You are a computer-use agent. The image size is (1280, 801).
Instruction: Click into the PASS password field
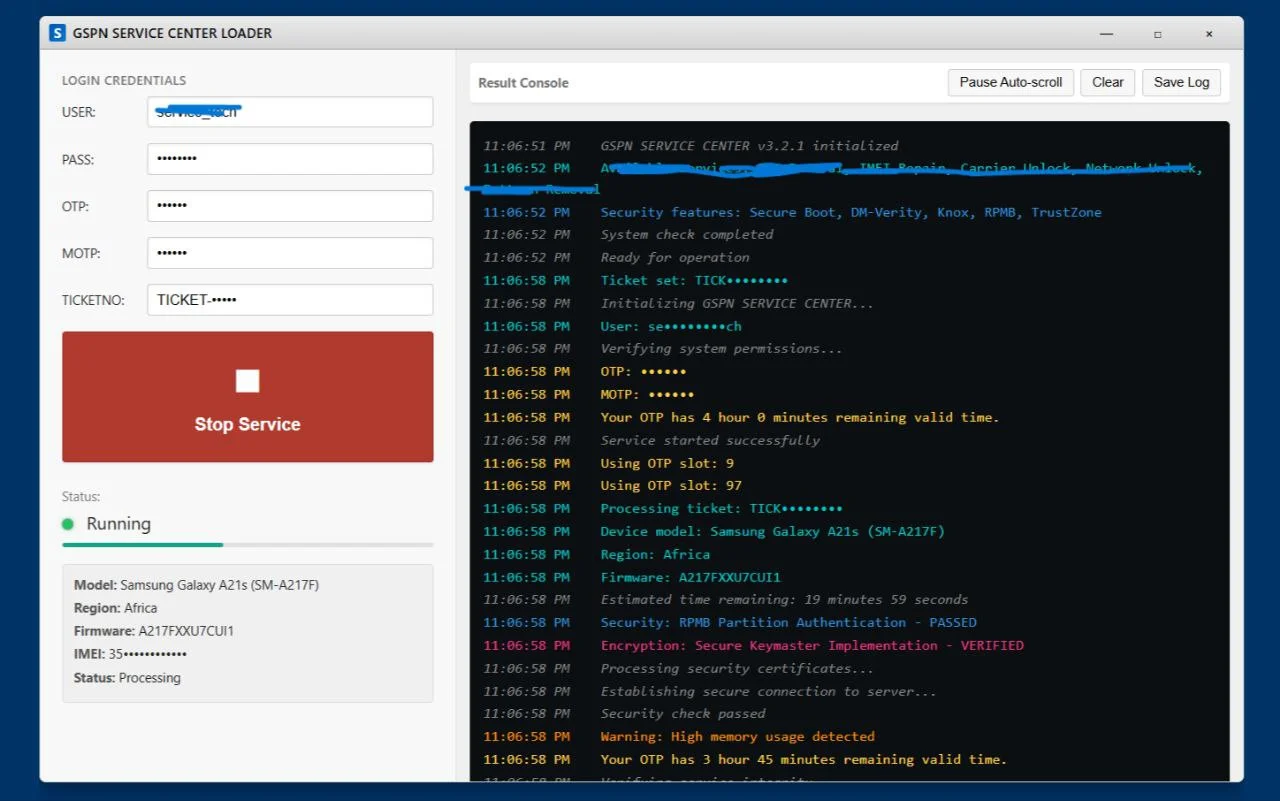[x=290, y=159]
